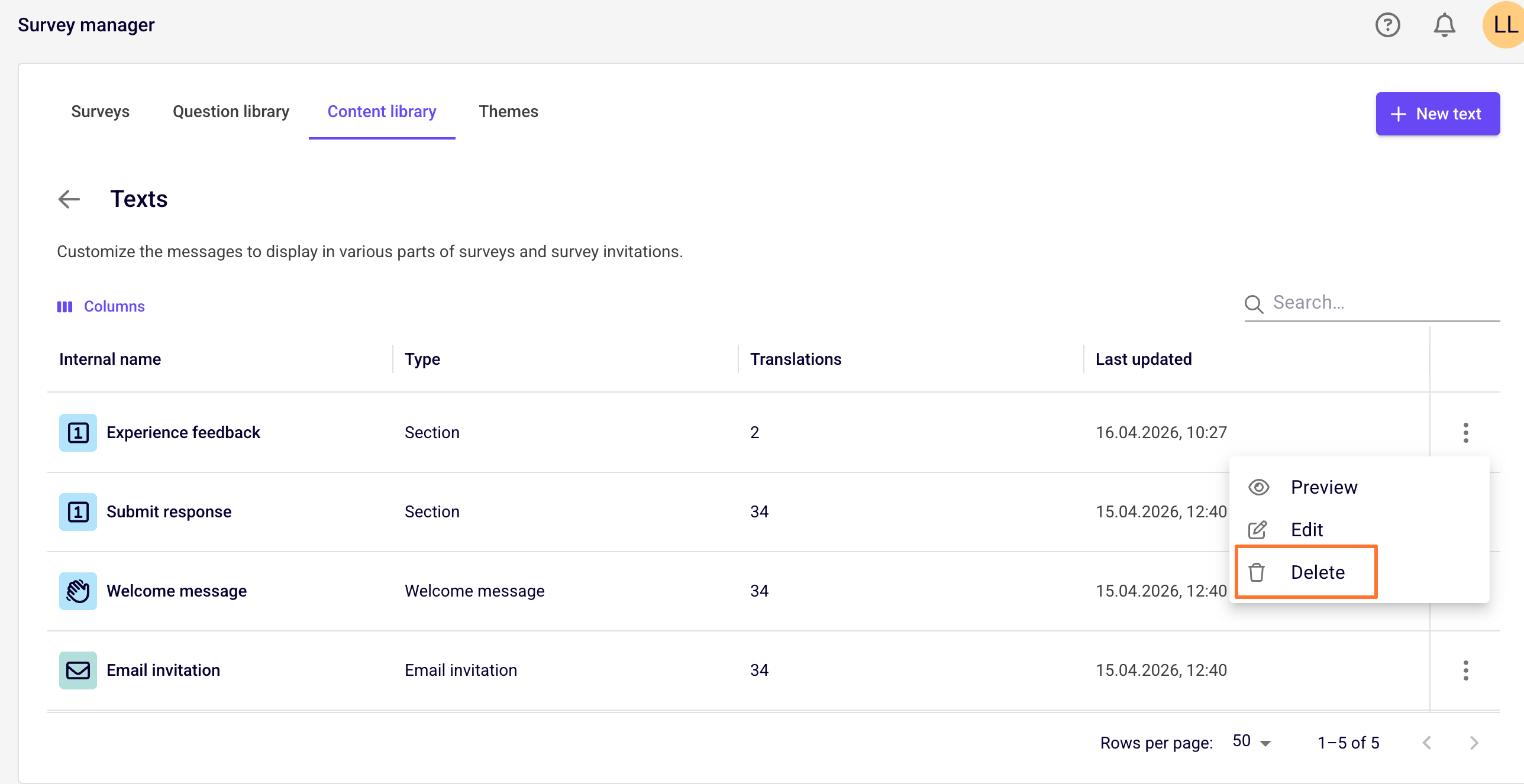Open the rows per page dropdown
Image resolution: width=1524 pixels, height=784 pixels.
point(1251,742)
